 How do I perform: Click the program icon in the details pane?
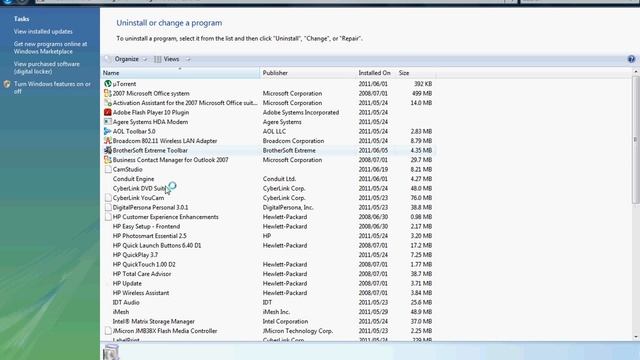tap(111, 352)
